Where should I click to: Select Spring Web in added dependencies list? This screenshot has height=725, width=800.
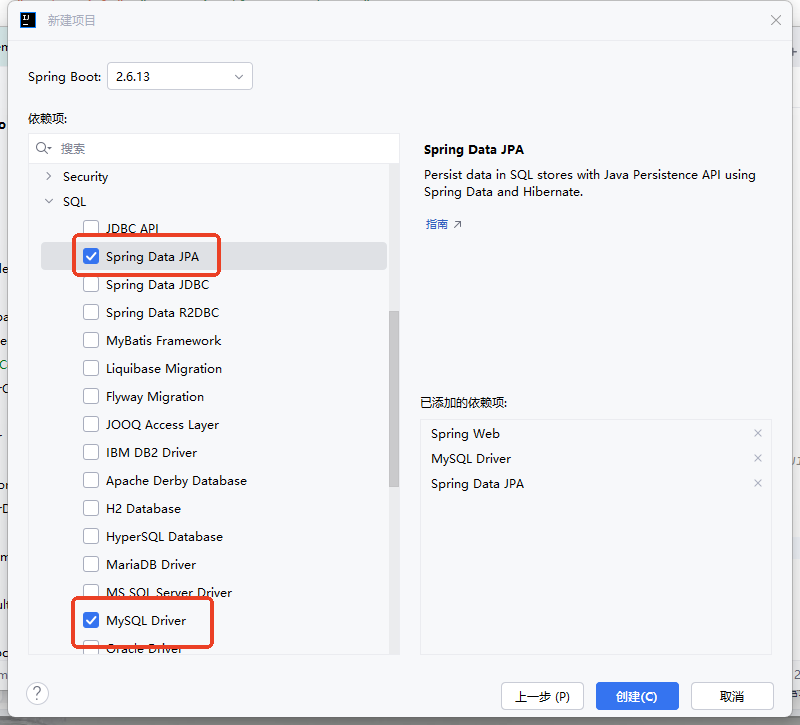pos(465,434)
